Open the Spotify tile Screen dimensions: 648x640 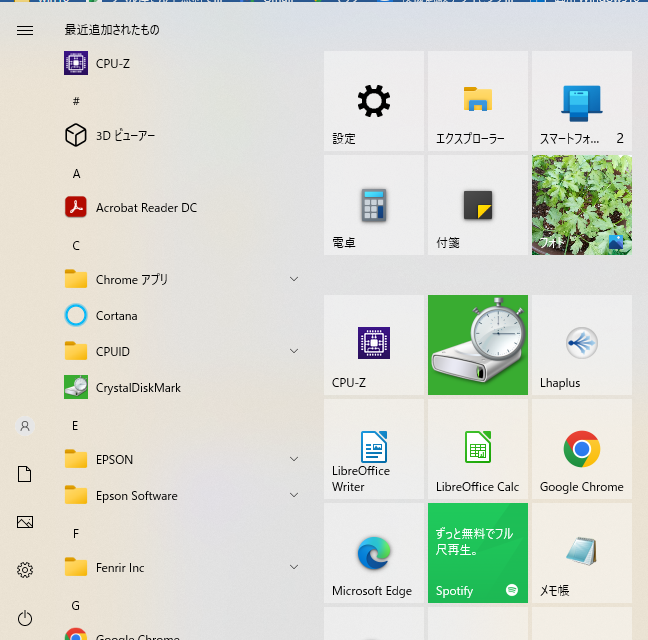pos(478,553)
